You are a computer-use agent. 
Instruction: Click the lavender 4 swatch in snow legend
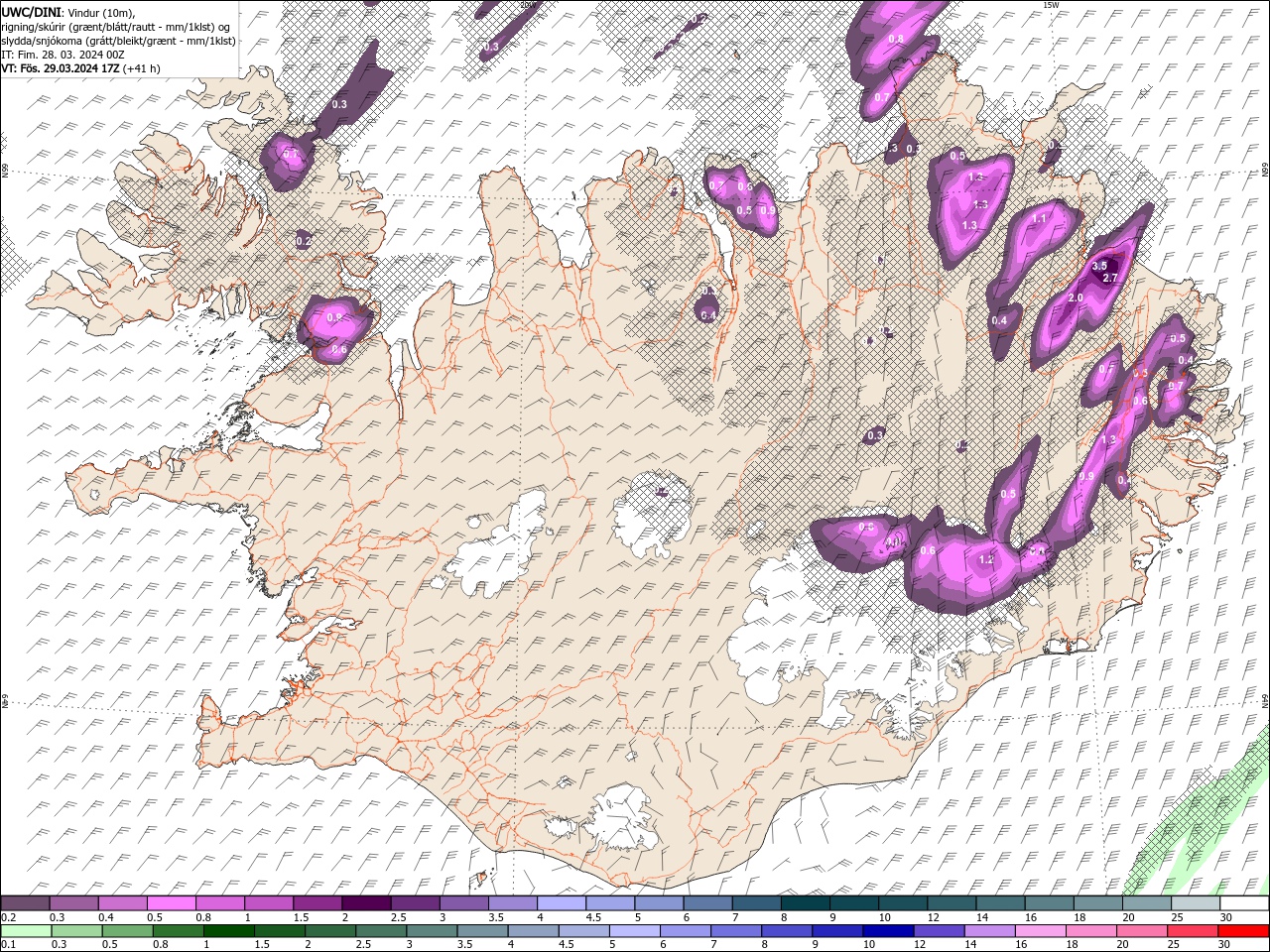(x=562, y=903)
